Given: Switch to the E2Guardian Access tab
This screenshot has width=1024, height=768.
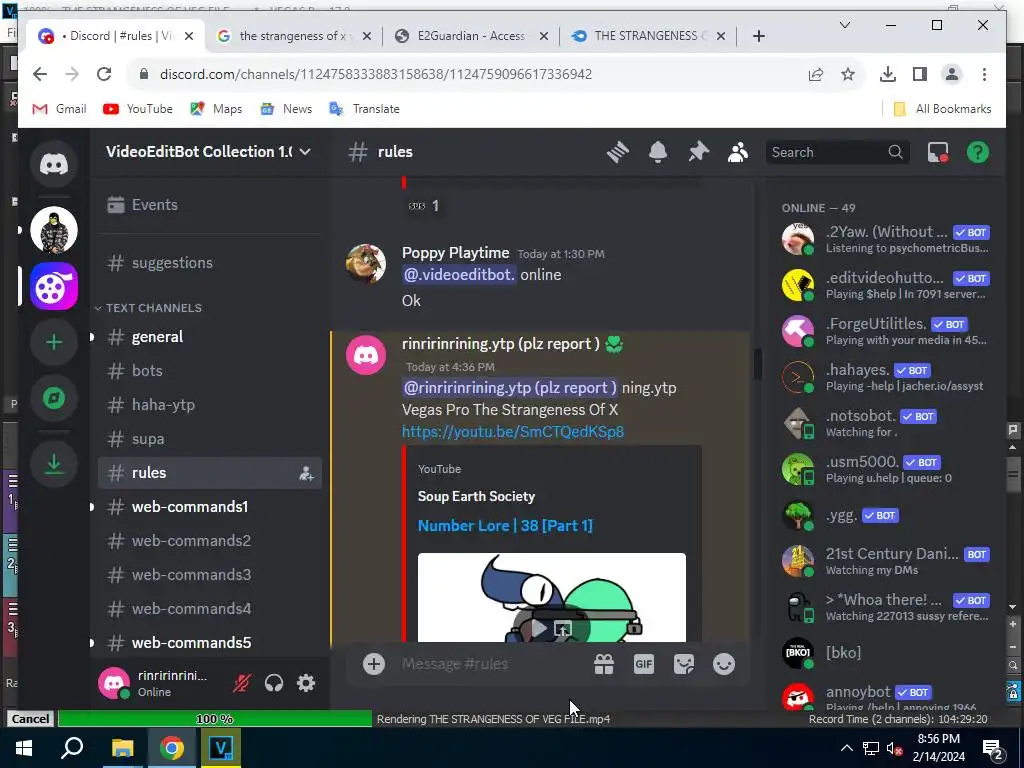Looking at the screenshot, I should click(x=470, y=36).
